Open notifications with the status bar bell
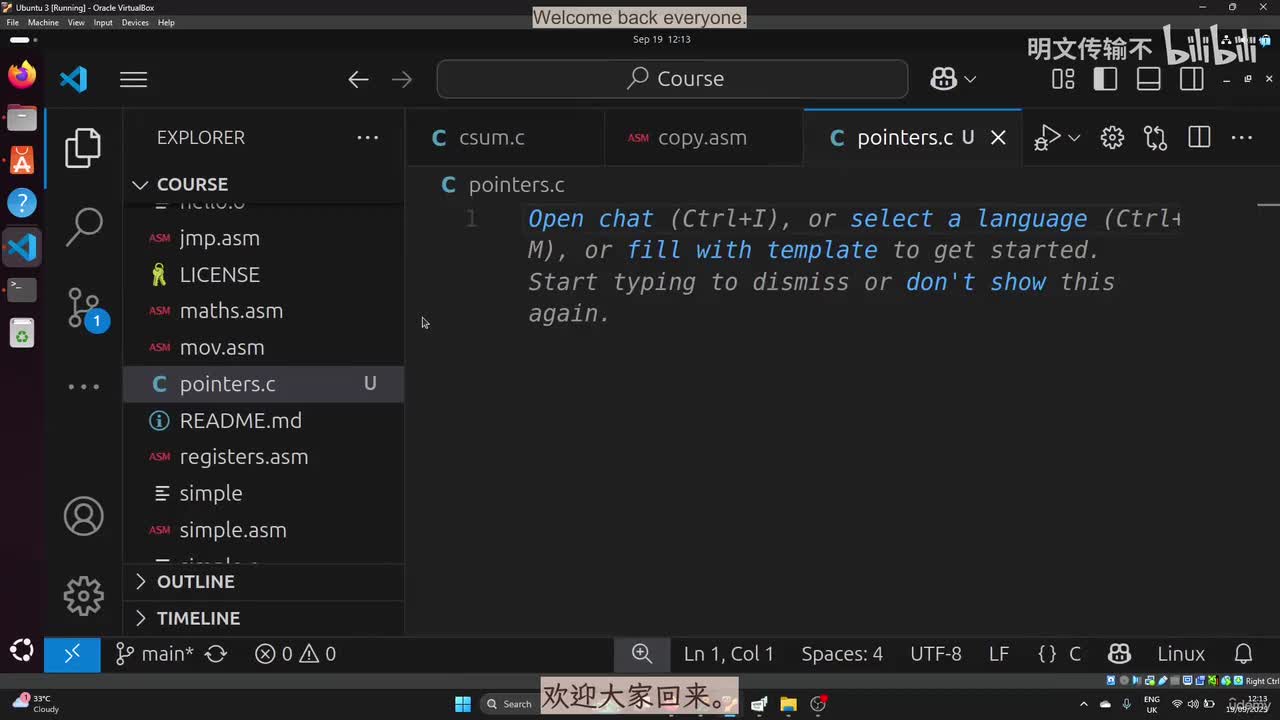The width and height of the screenshot is (1280, 720). 1244,654
